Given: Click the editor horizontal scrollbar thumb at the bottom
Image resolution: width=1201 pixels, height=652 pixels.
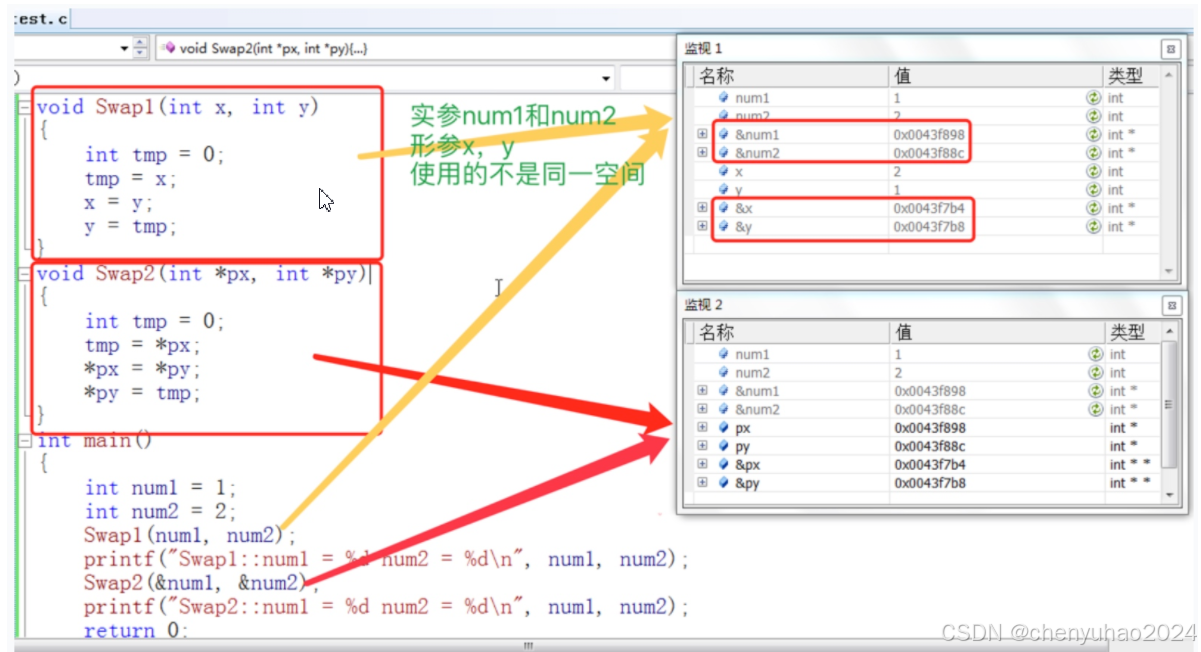Looking at the screenshot, I should click(x=530, y=644).
